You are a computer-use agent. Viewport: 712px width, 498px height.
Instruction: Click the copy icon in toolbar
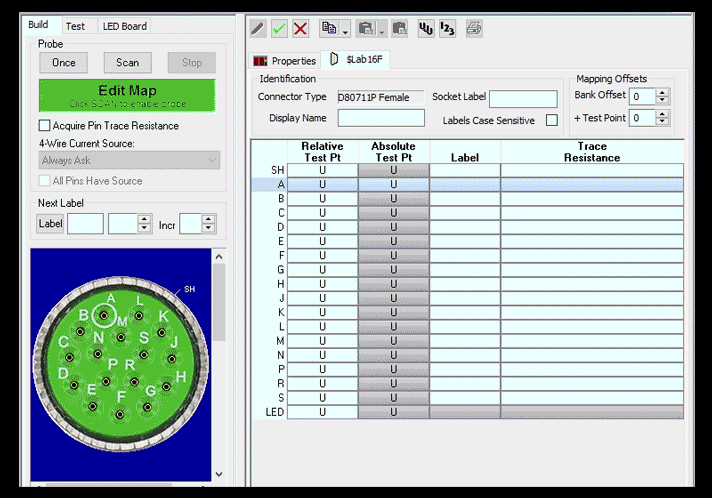click(x=328, y=29)
